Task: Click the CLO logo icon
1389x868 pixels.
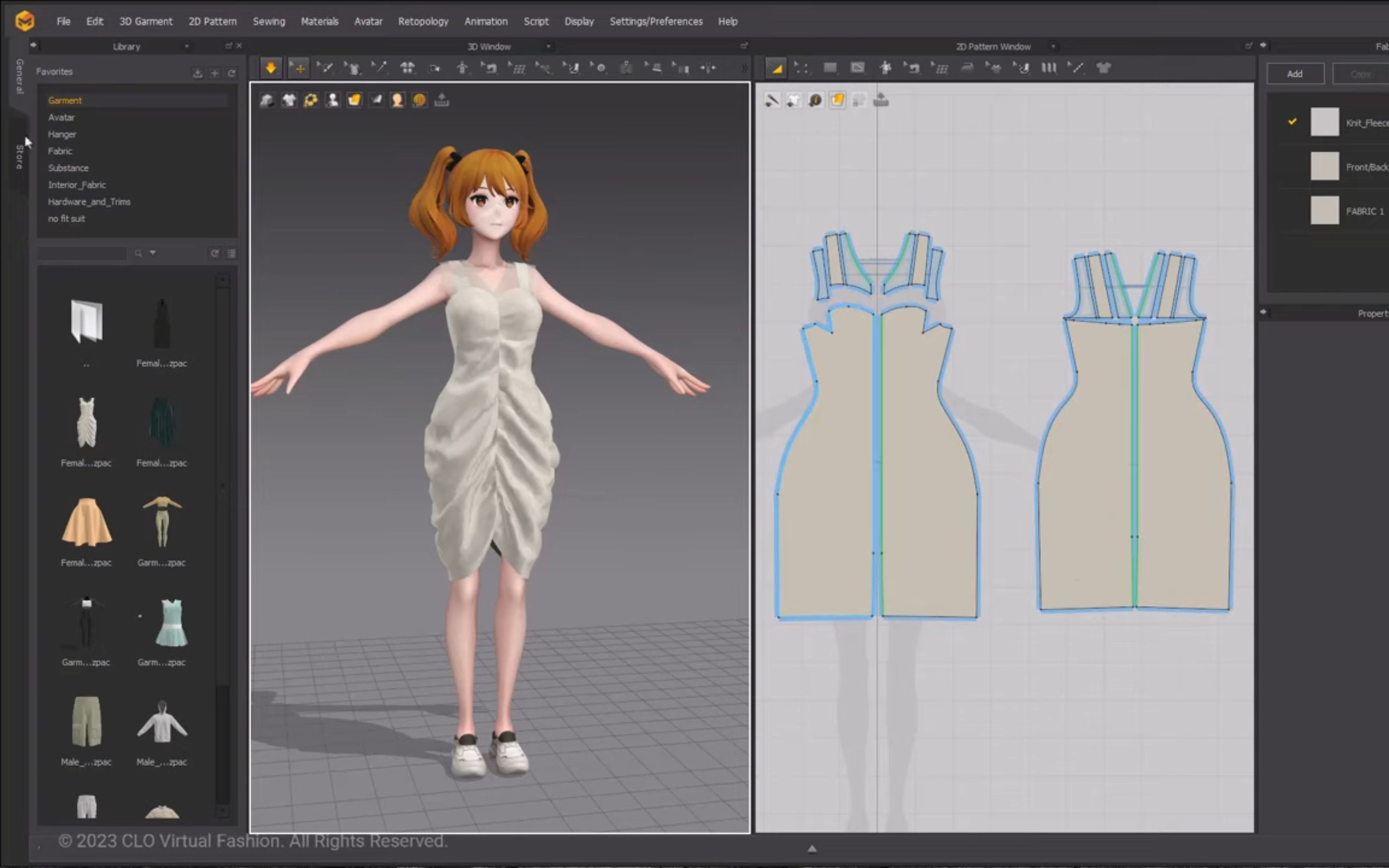Action: pyautogui.click(x=25, y=20)
